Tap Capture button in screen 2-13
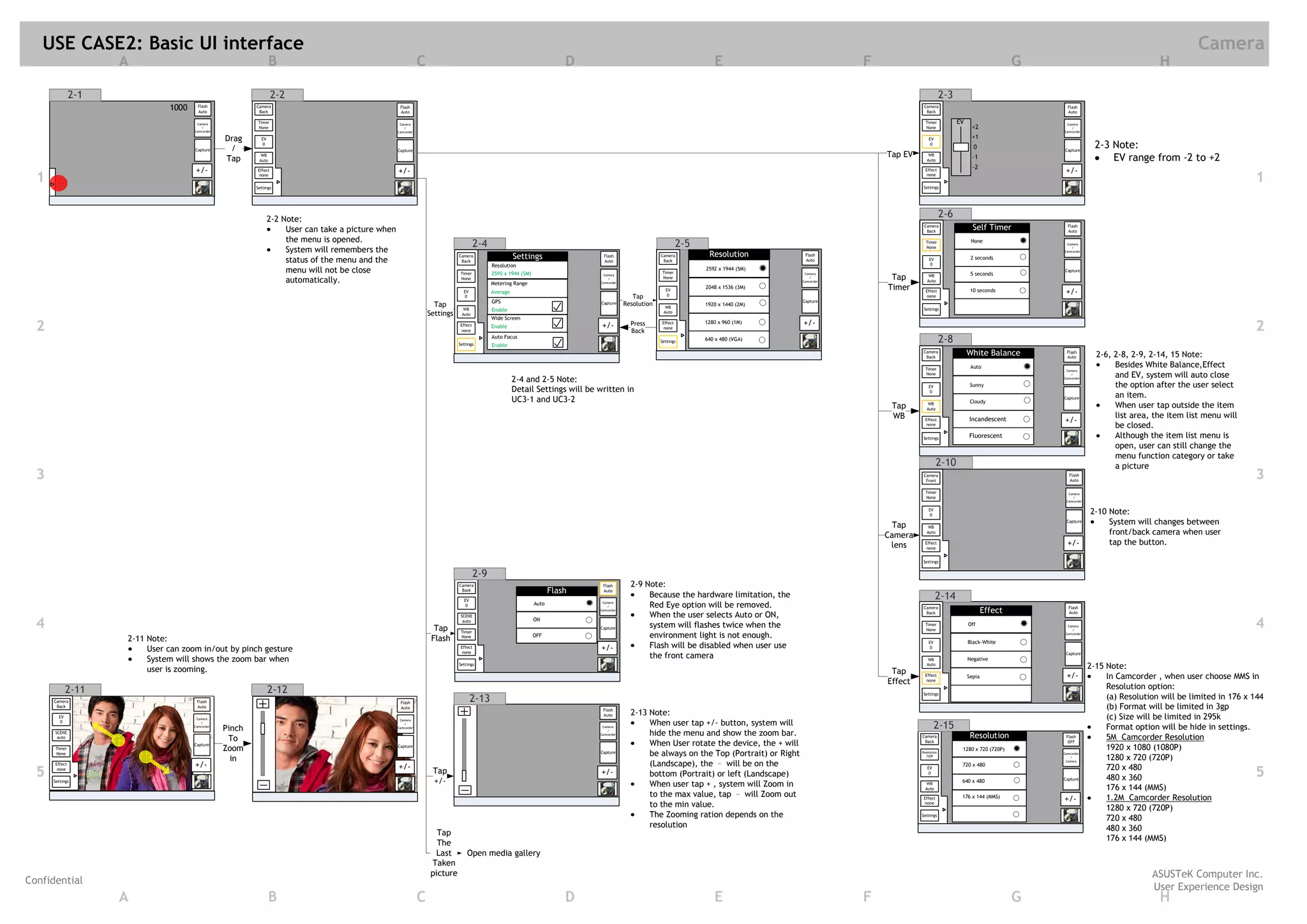Viewport: 1307px width, 924px height. pyautogui.click(x=608, y=752)
